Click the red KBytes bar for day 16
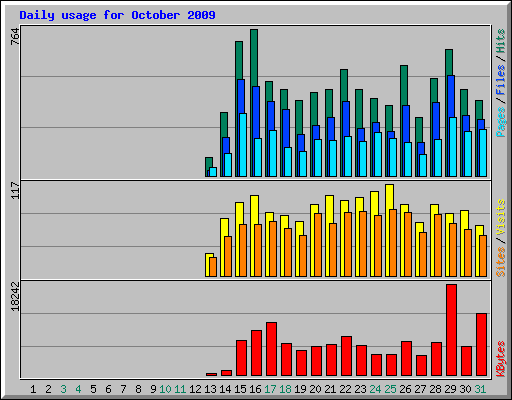Screen dimensions: 512x400 (x=257, y=353)
